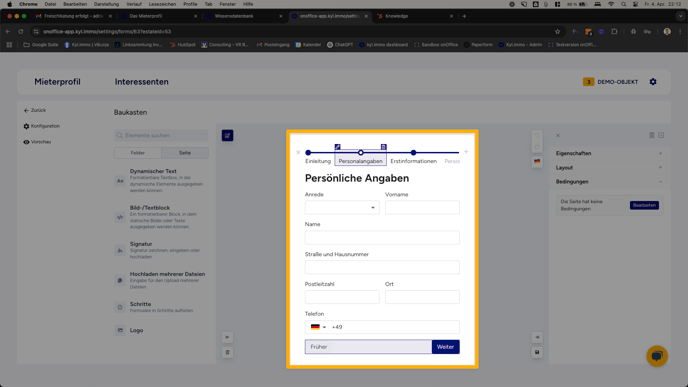Viewport: 688px width, 387px height.
Task: Open the chat bubble widget
Action: tap(657, 356)
